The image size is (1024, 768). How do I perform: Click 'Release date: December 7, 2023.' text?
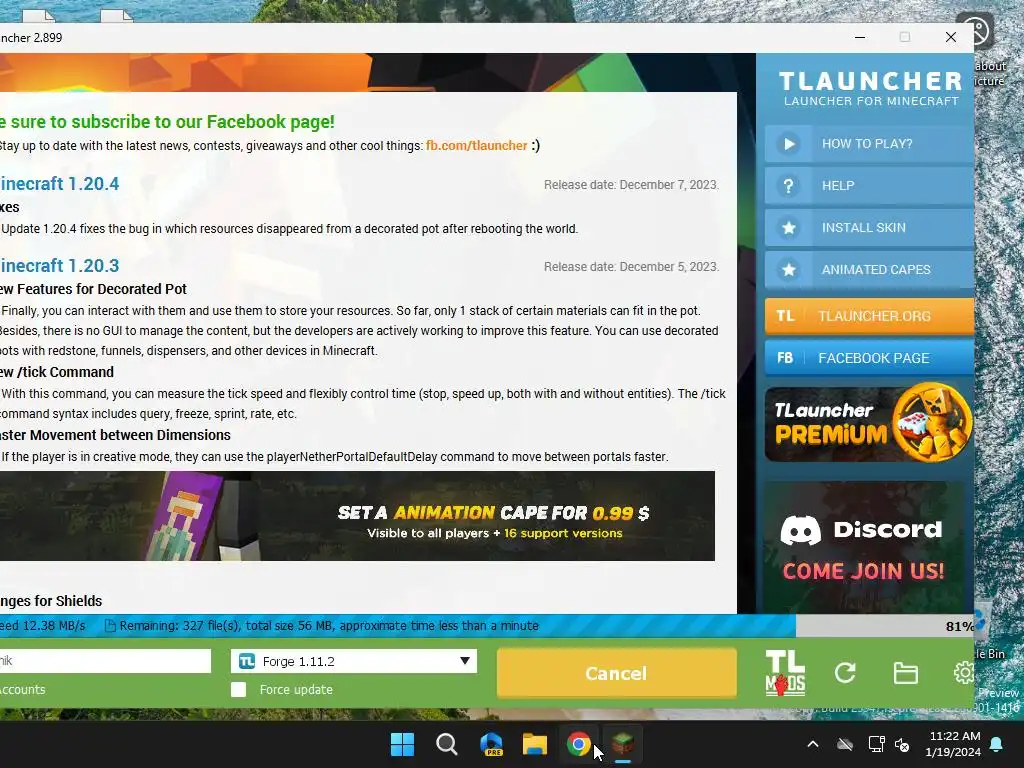point(631,185)
